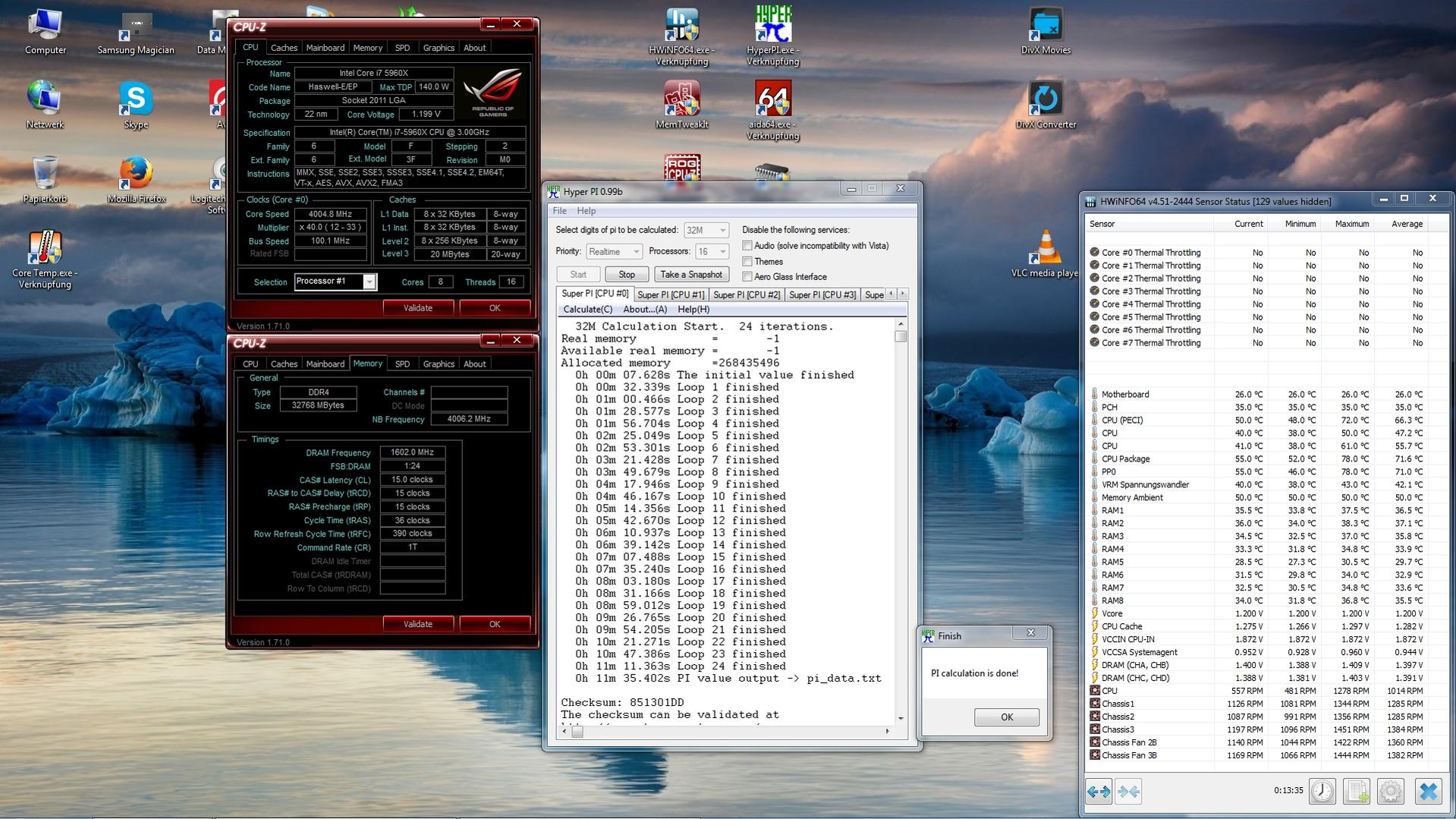Click the HWiNFO64 title bar icon

(1091, 201)
